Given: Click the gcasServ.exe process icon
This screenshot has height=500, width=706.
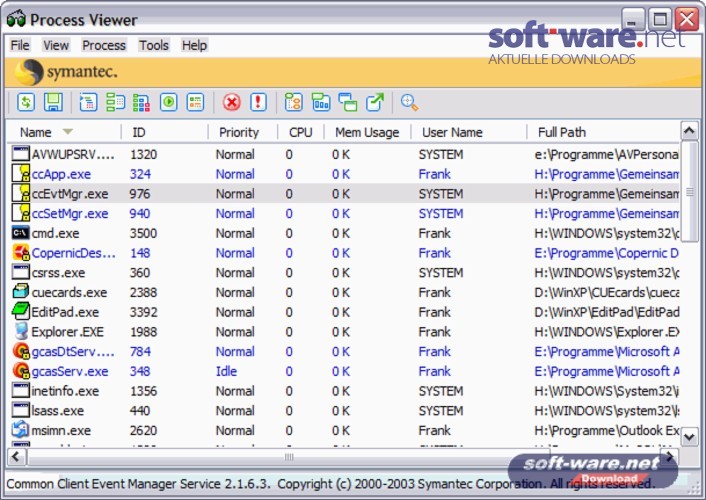Looking at the screenshot, I should (x=20, y=371).
